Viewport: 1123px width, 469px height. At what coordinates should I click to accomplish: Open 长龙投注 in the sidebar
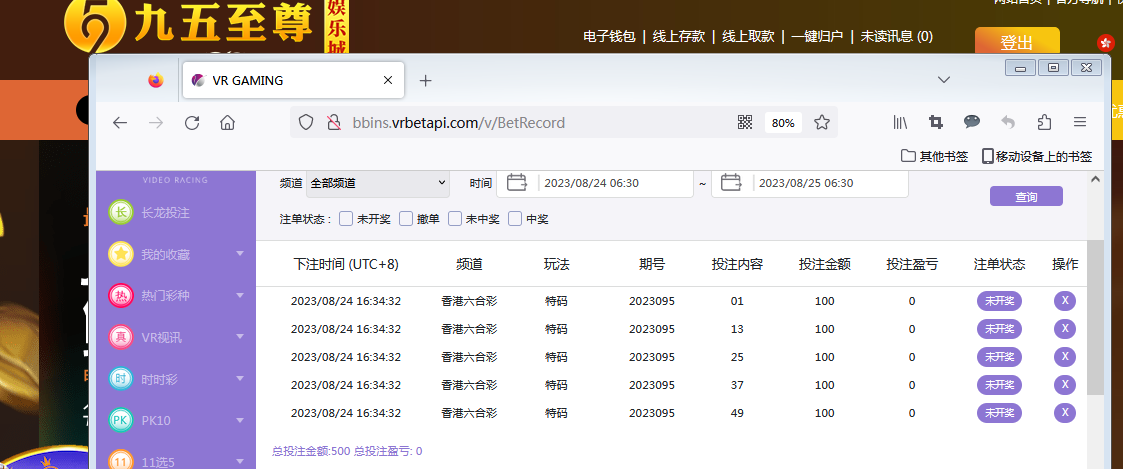tap(165, 213)
